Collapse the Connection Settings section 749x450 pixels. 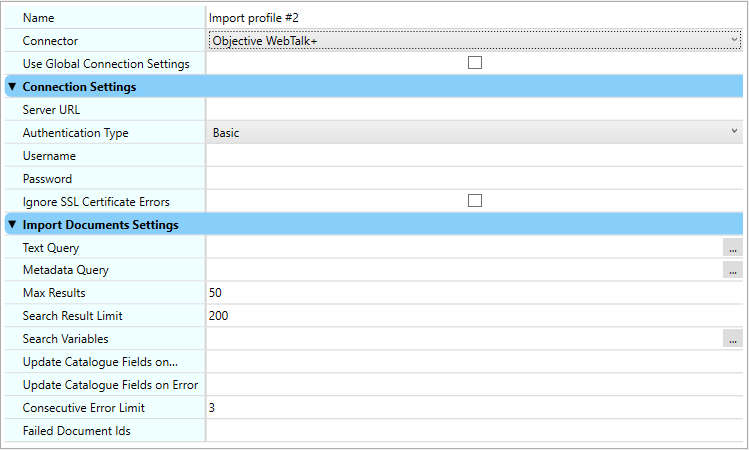(x=12, y=87)
